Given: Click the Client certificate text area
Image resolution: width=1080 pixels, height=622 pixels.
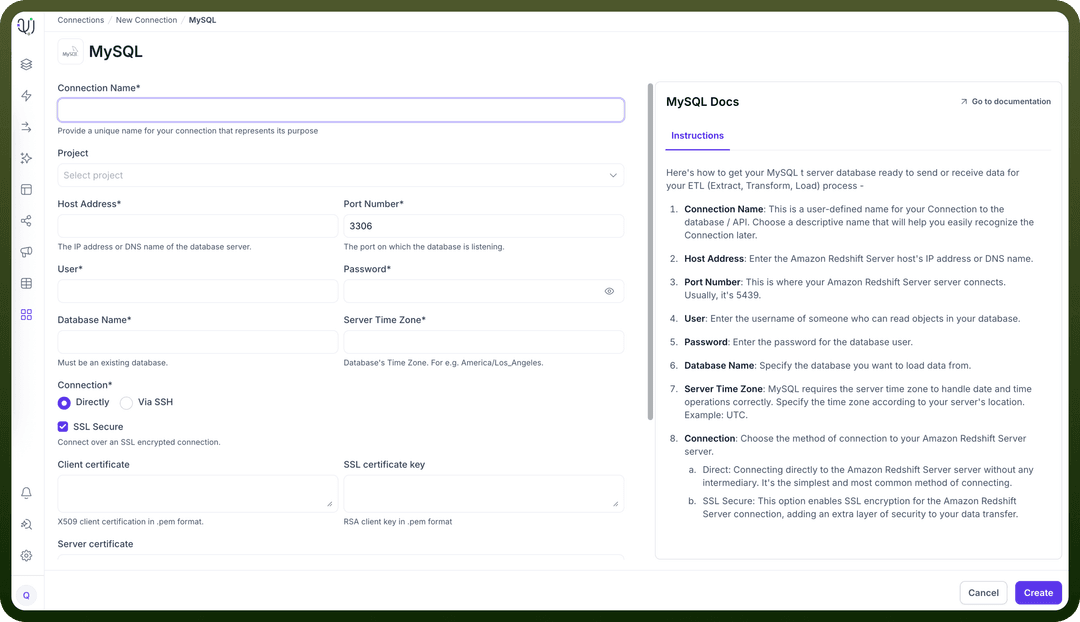Looking at the screenshot, I should pos(198,493).
